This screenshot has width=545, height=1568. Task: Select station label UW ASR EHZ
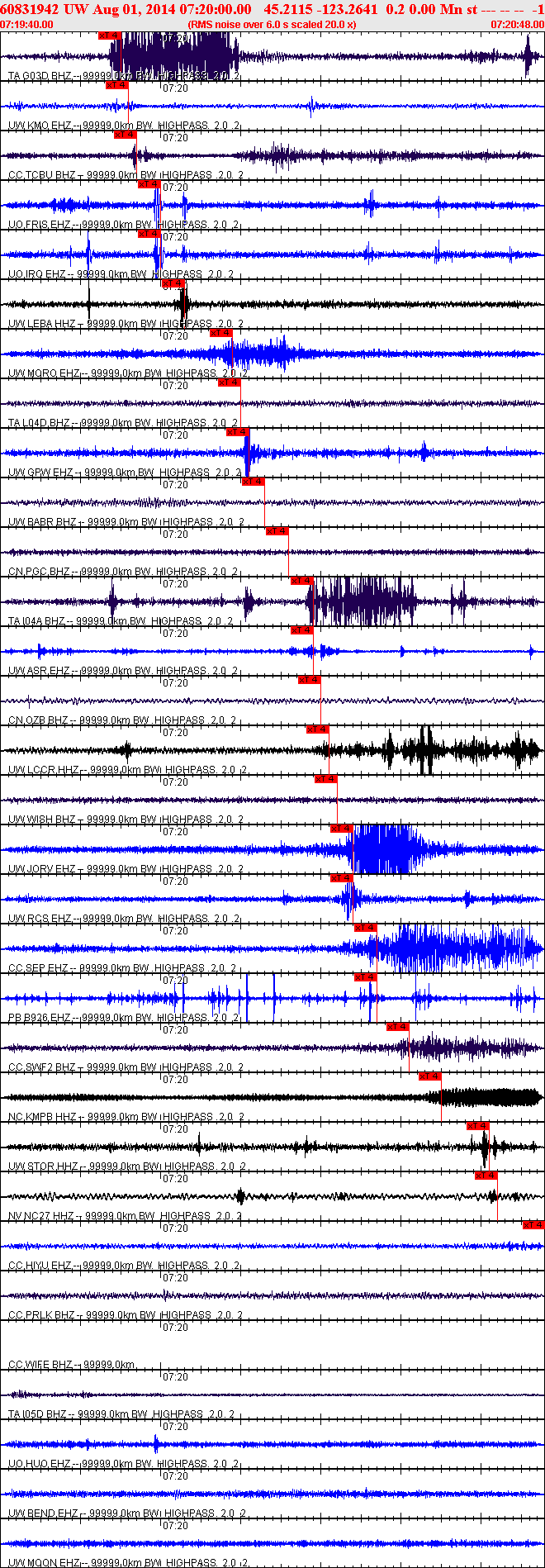click(40, 671)
